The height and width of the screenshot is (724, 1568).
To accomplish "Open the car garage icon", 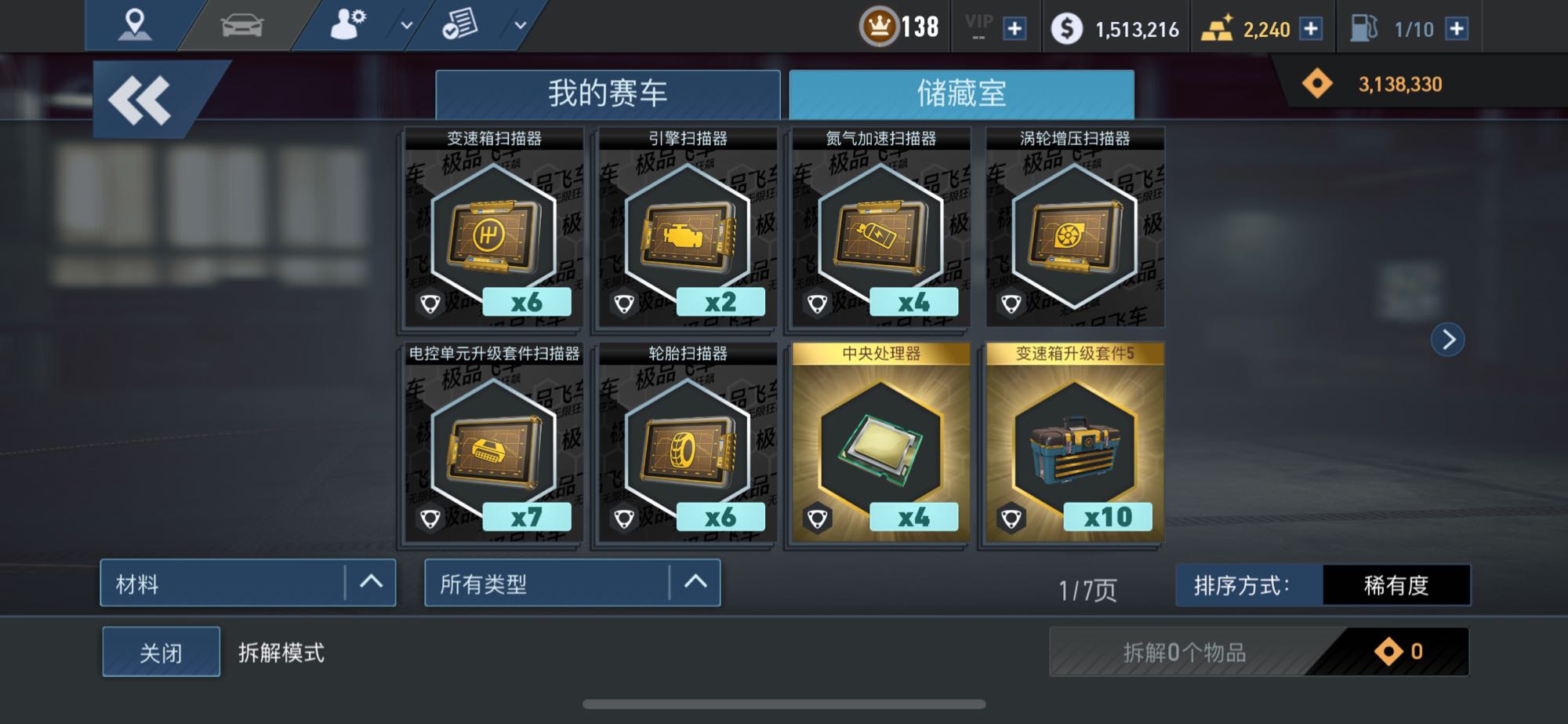I will pyautogui.click(x=242, y=25).
